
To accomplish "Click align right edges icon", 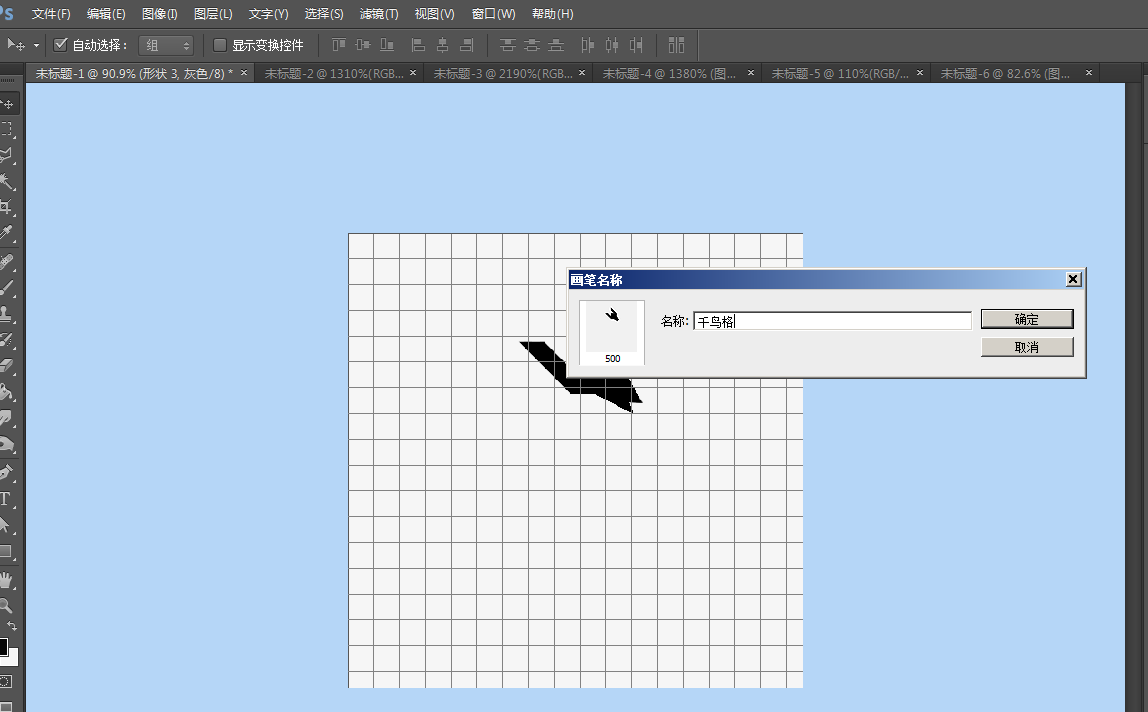I will coord(466,45).
